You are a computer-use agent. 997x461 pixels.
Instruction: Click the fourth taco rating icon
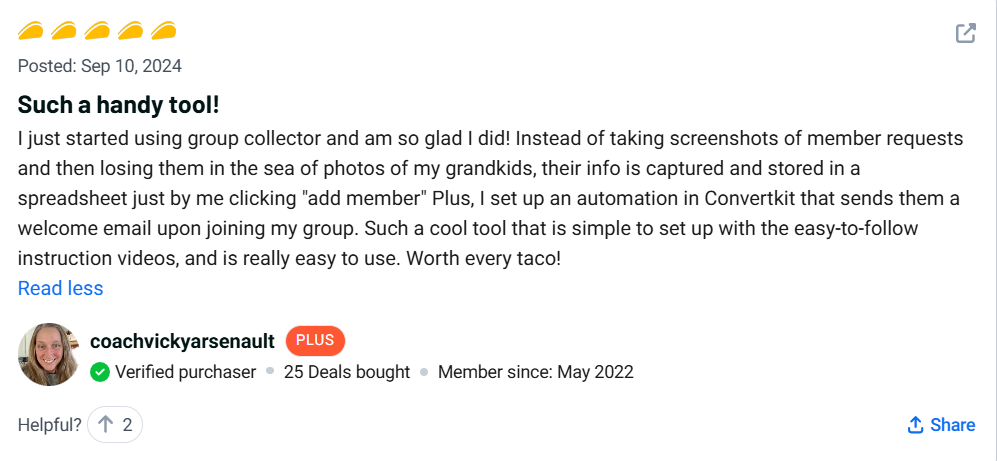pos(130,30)
